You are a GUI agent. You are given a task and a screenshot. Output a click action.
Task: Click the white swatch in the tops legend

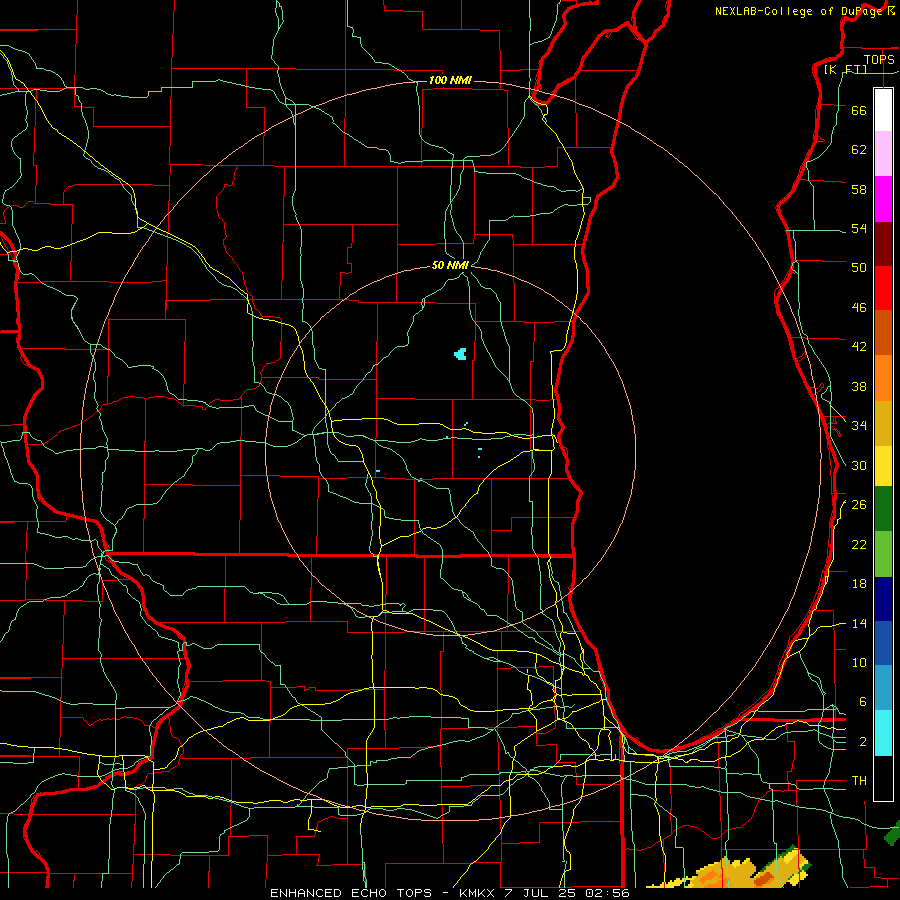[883, 110]
